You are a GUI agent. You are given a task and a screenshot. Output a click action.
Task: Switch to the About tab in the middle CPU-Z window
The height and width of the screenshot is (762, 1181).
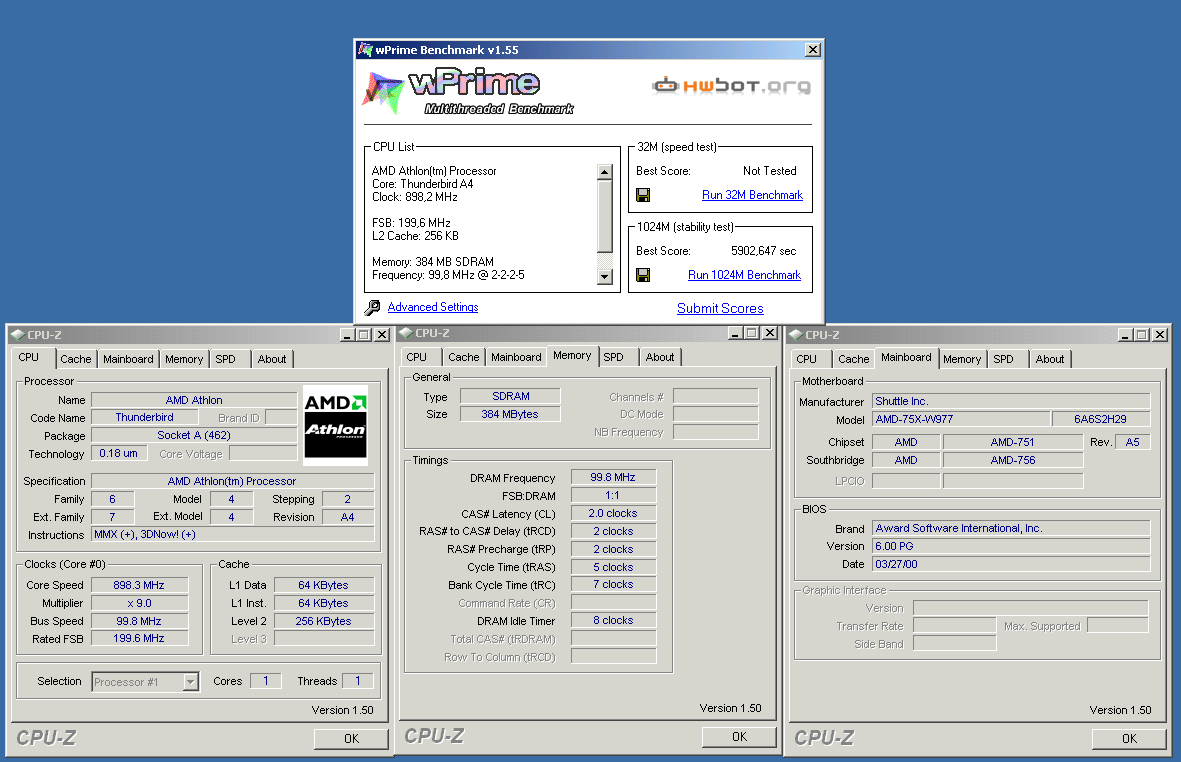(x=660, y=357)
